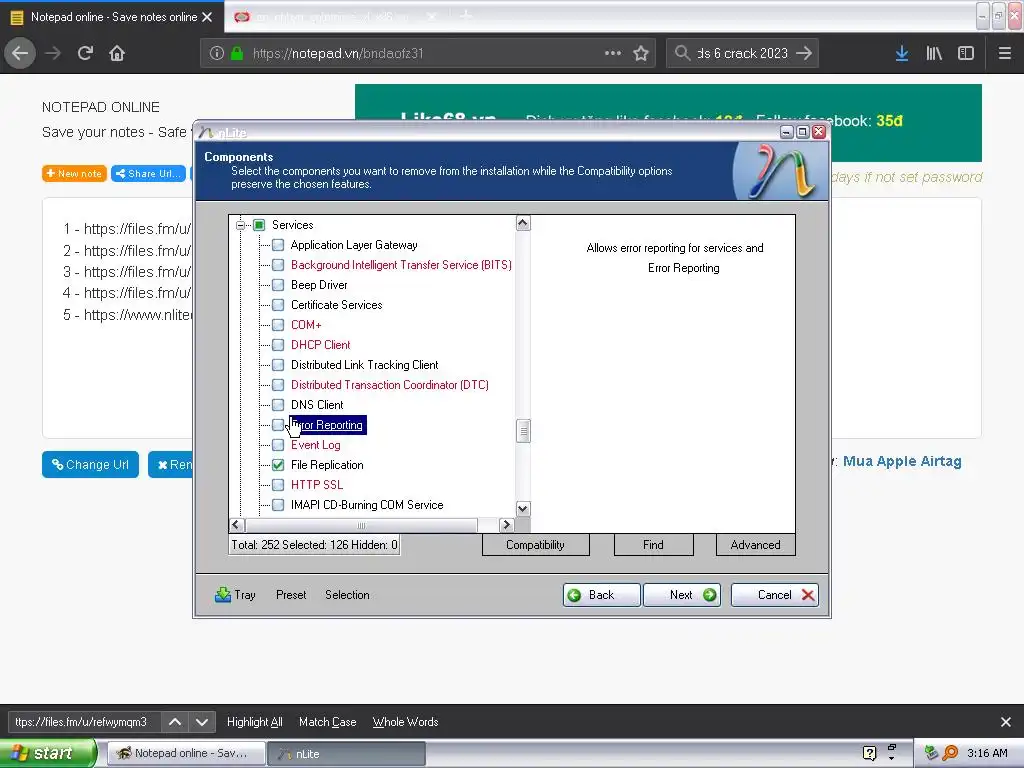
Task: Close the Notepad online browser tab
Action: click(207, 17)
